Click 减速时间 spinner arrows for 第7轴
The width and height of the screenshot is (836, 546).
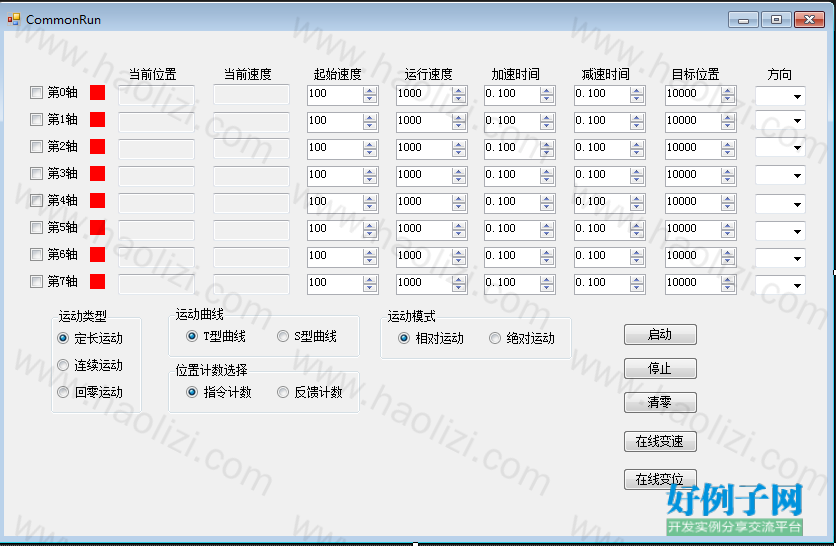(637, 284)
